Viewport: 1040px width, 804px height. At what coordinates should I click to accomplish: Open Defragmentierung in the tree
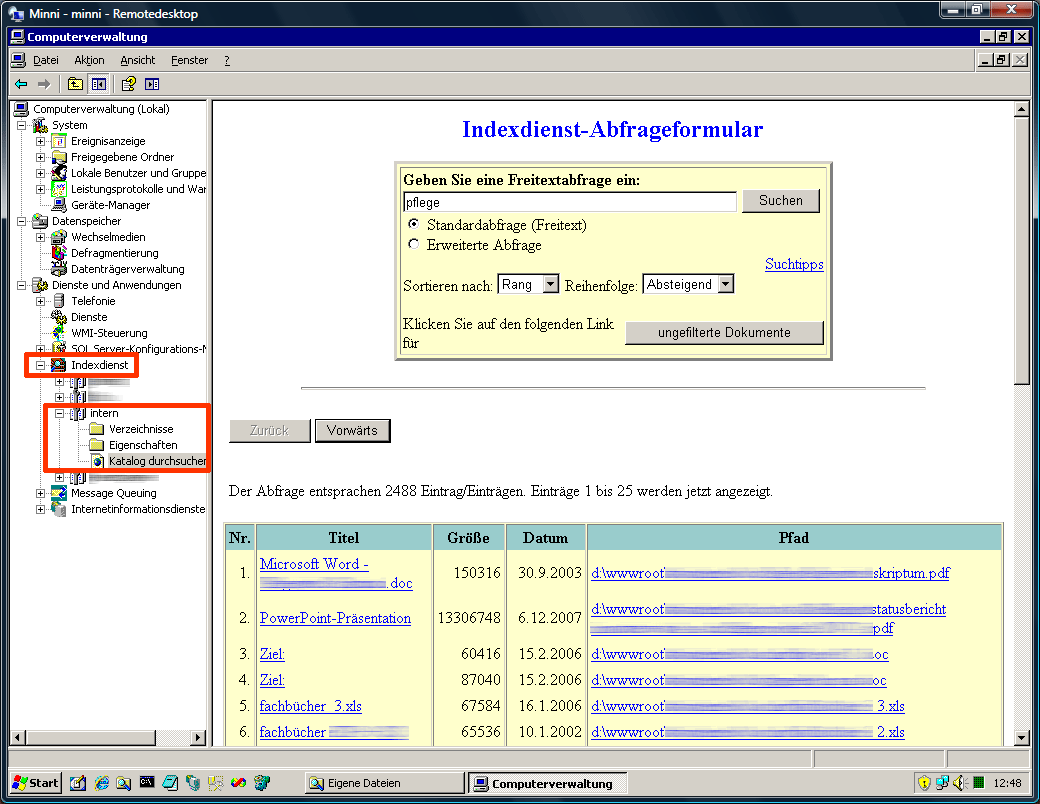(x=114, y=253)
